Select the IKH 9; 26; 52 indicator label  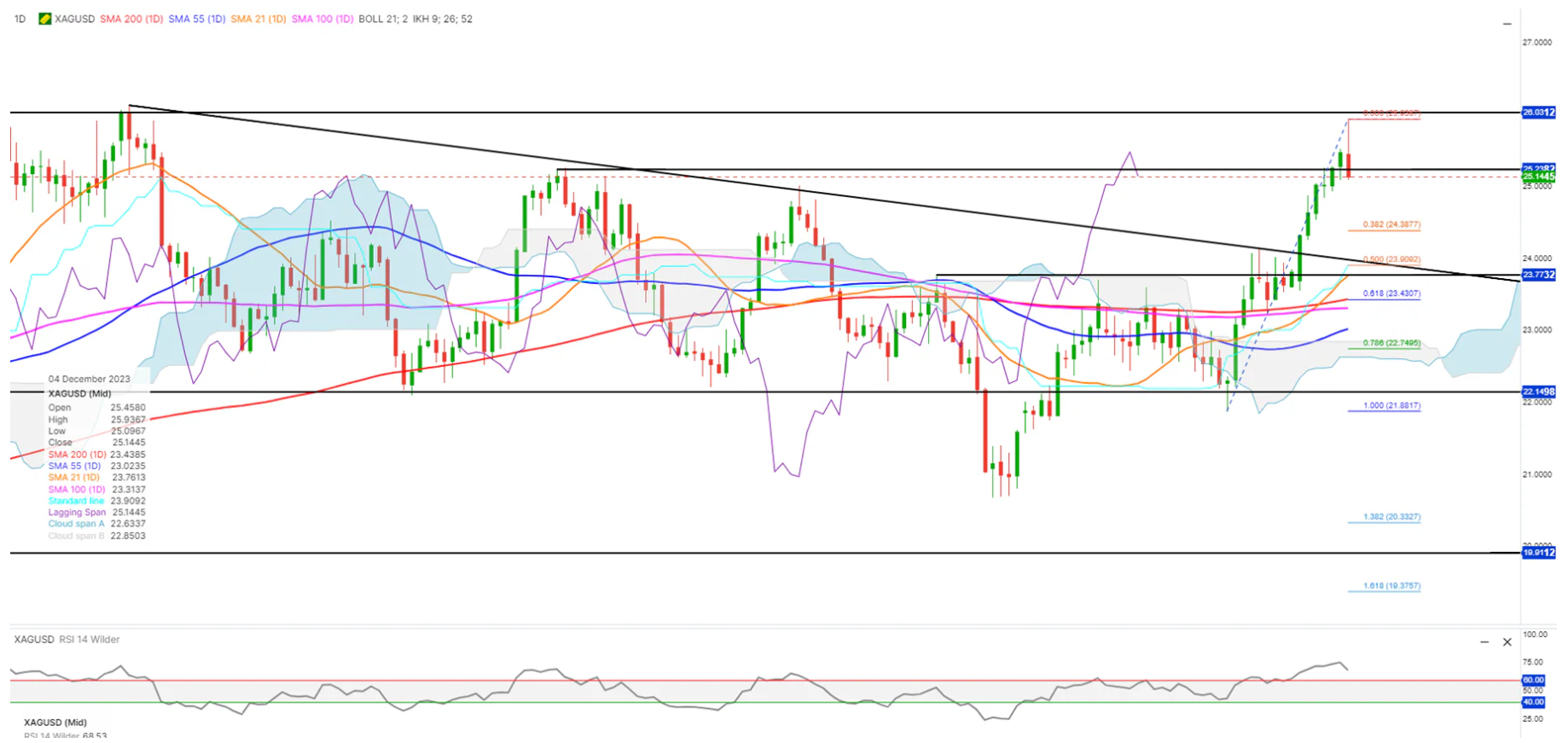click(442, 19)
